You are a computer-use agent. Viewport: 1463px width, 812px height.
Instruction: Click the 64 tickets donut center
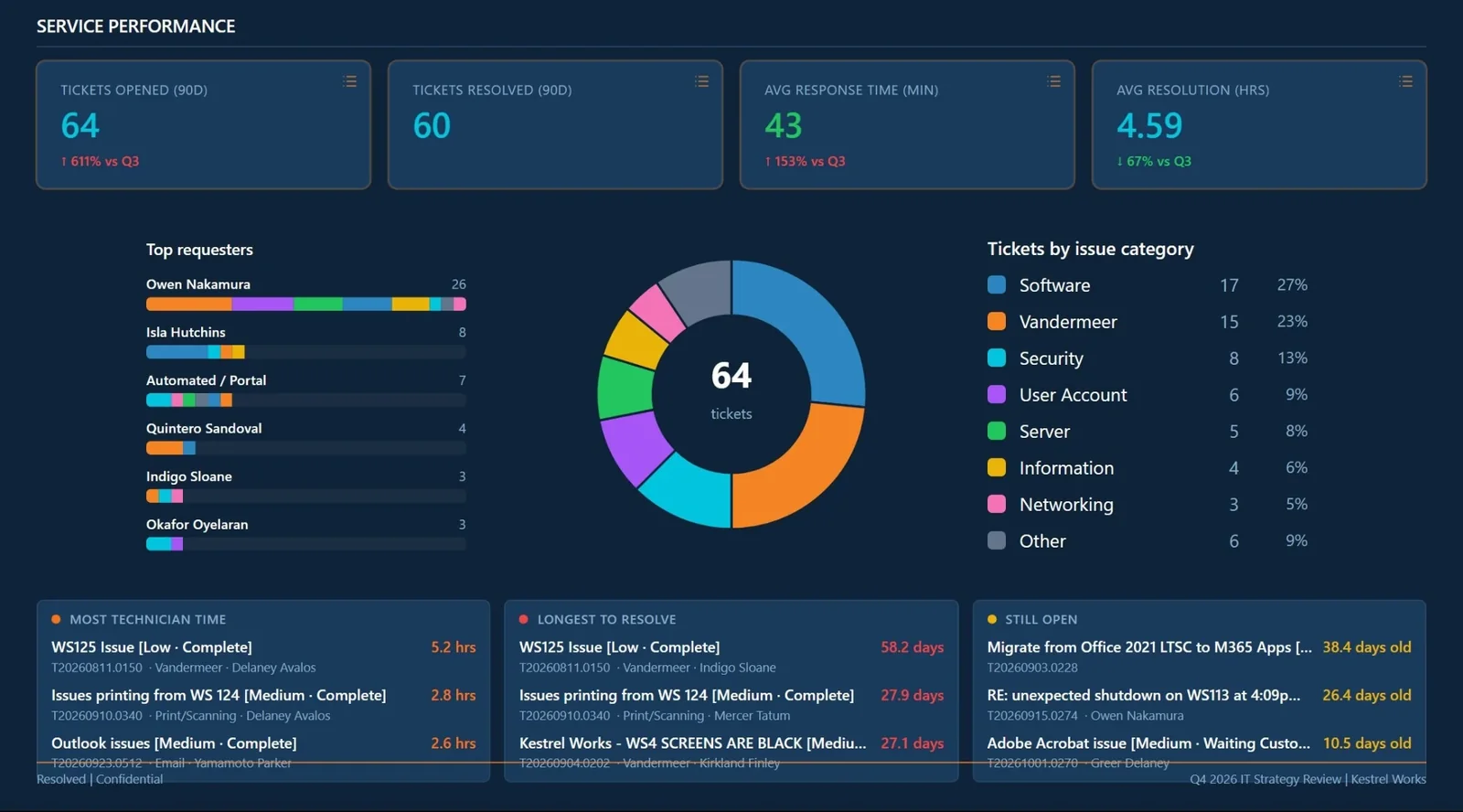pos(731,390)
